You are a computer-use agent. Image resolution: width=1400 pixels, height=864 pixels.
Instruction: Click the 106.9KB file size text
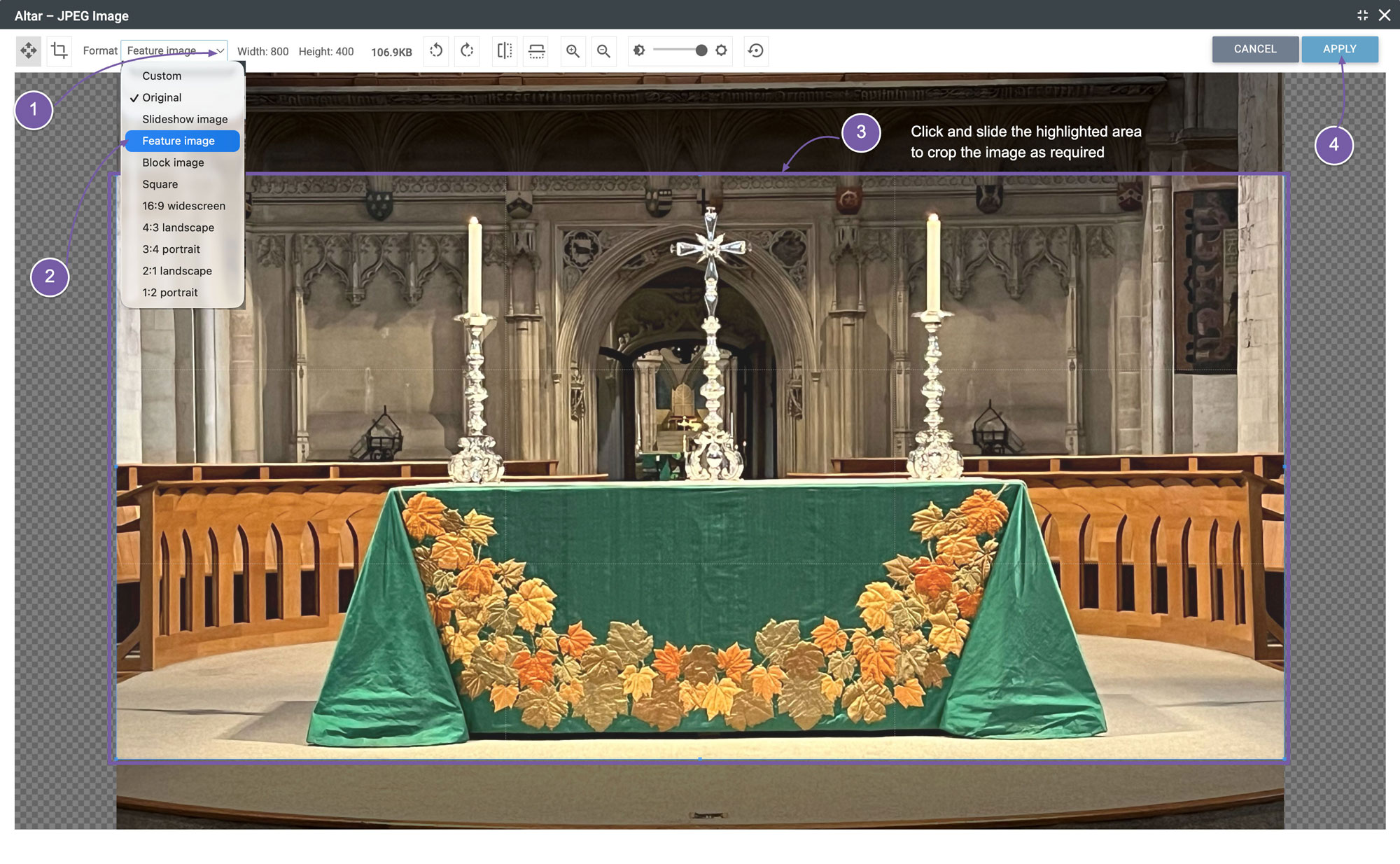[x=391, y=52]
